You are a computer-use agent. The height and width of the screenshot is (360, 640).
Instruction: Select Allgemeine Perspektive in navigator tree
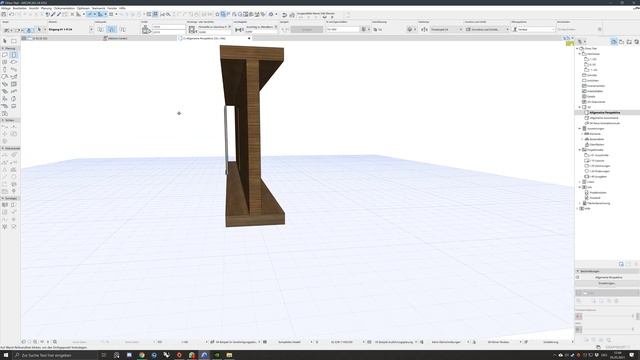[604, 112]
